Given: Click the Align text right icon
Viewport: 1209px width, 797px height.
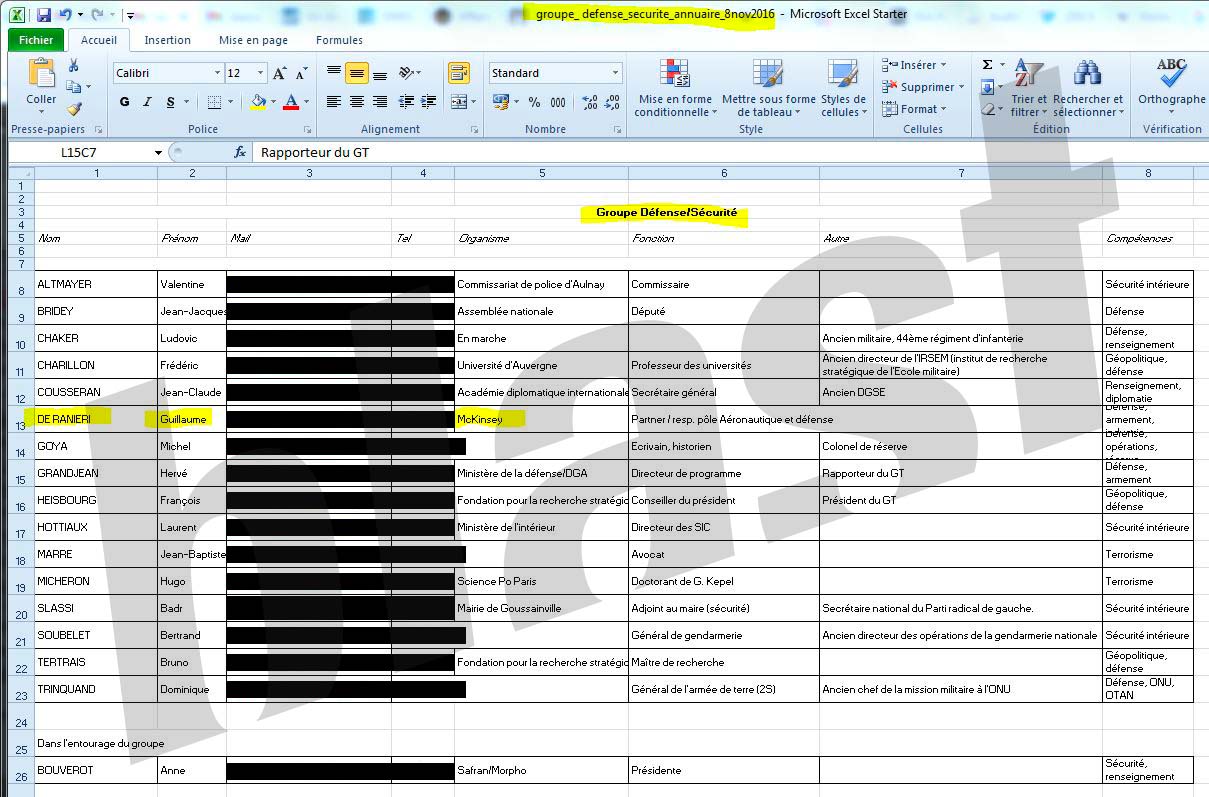Looking at the screenshot, I should pyautogui.click(x=380, y=102).
